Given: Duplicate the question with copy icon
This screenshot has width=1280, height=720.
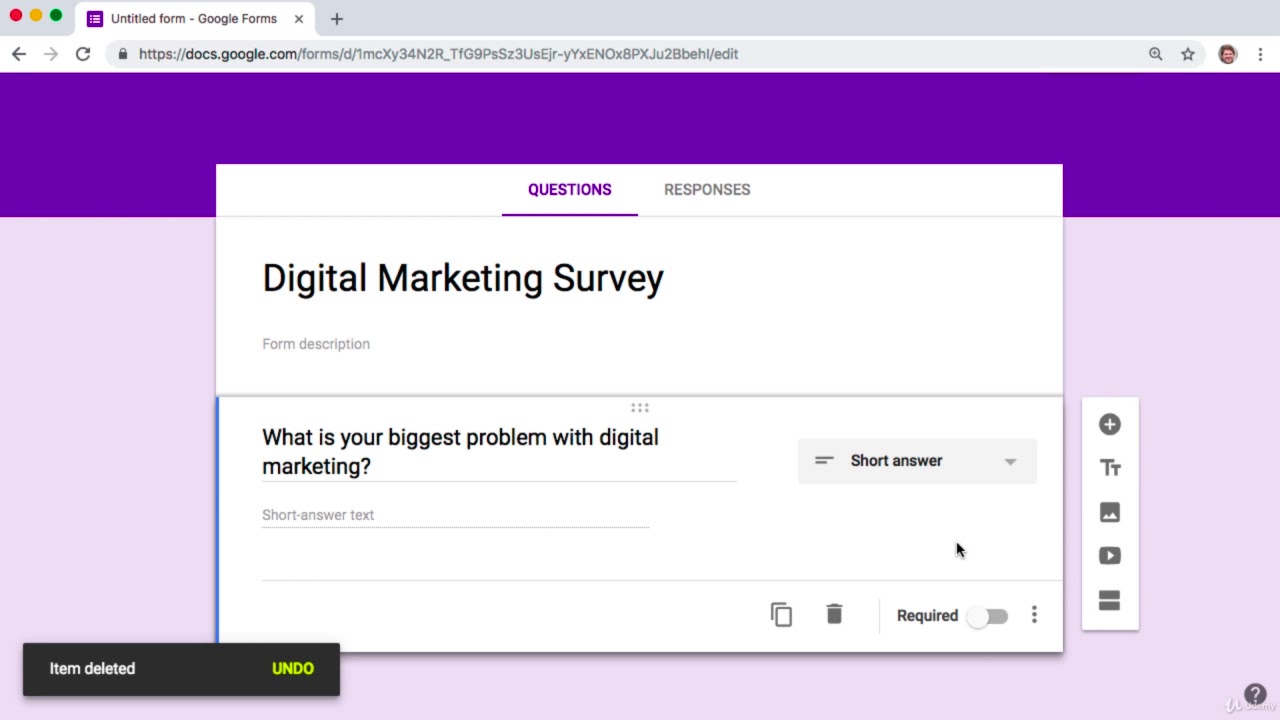Looking at the screenshot, I should 781,615.
